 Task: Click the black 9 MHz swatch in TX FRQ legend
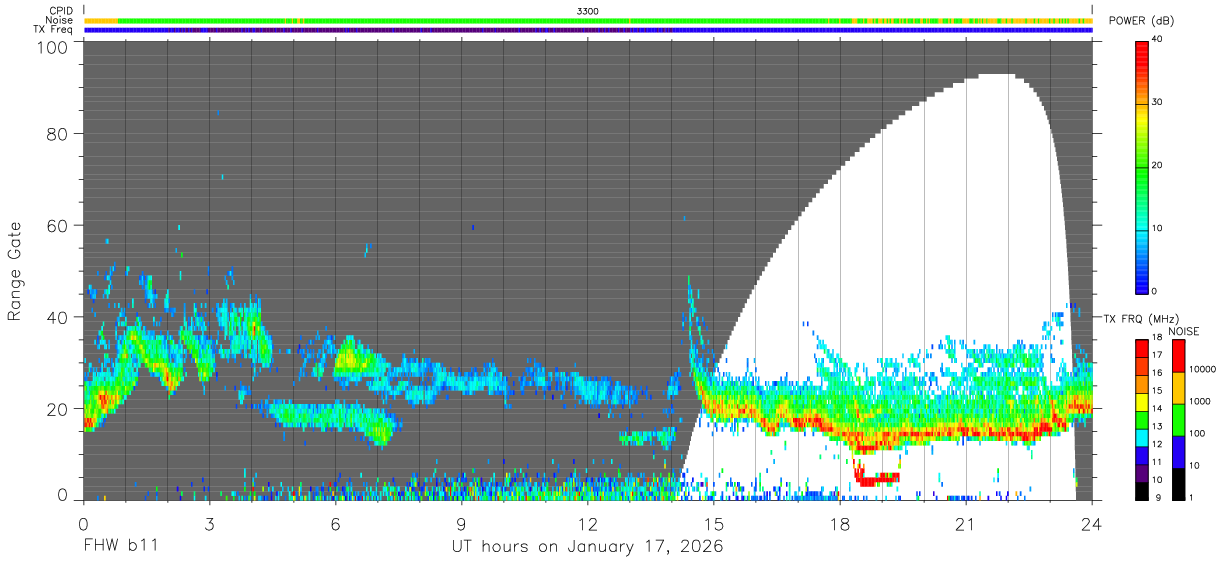click(x=1142, y=493)
